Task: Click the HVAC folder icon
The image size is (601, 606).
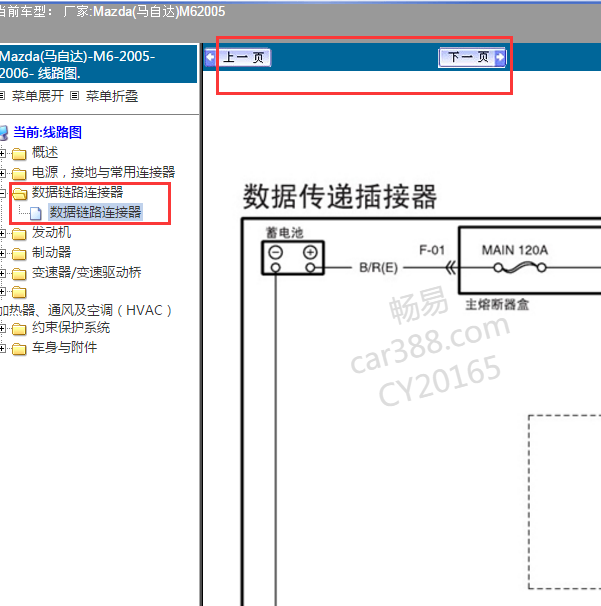Action: (19, 292)
